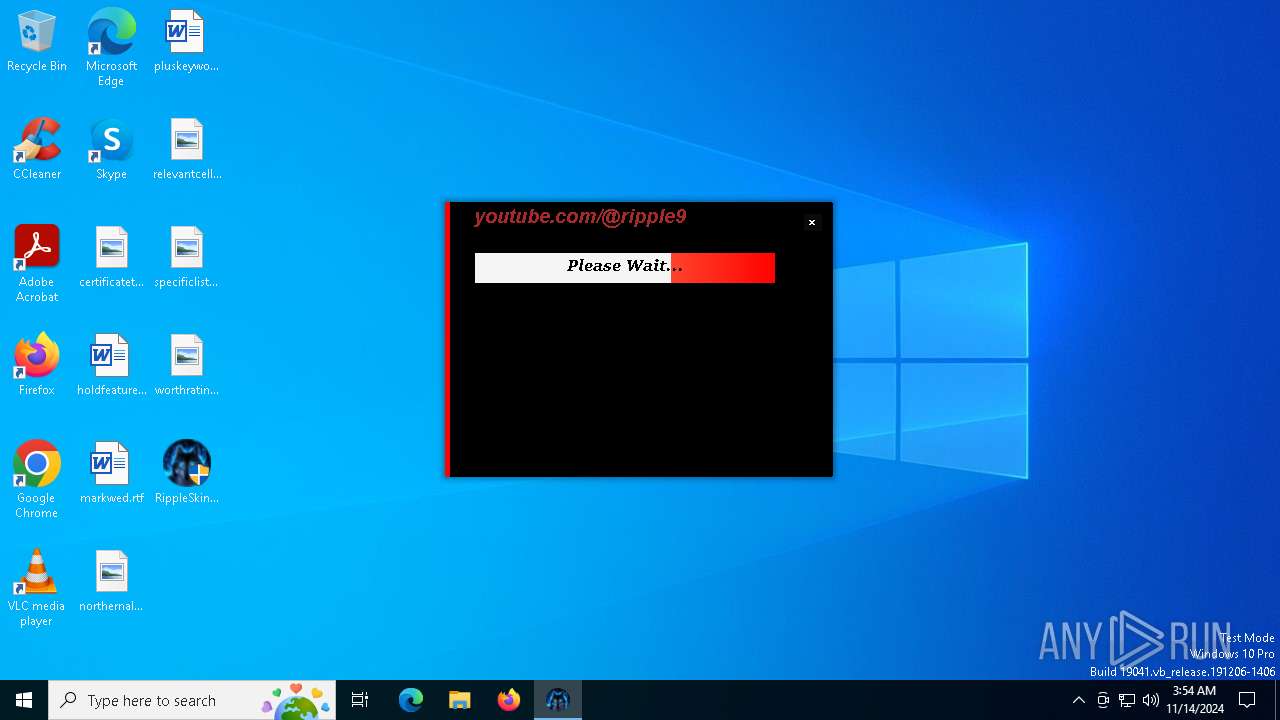Select the CCleaner desktop shortcut
1280x720 pixels.
click(37, 149)
